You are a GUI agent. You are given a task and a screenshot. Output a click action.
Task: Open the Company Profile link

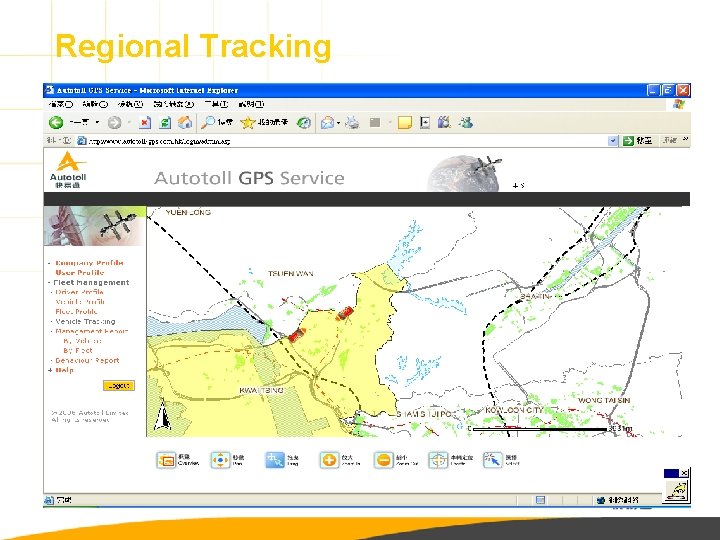pyautogui.click(x=90, y=263)
